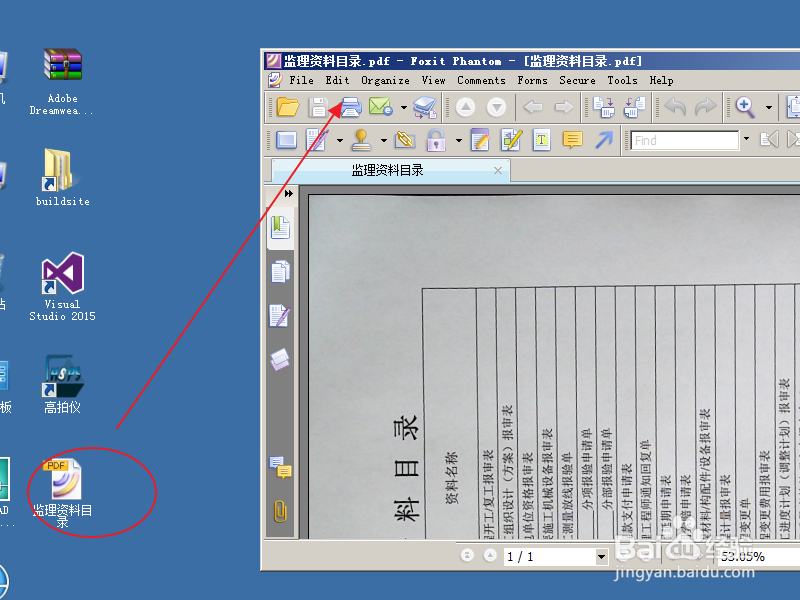Select the edit document pencil tool
Viewport: 800px width, 600px height.
(x=317, y=140)
